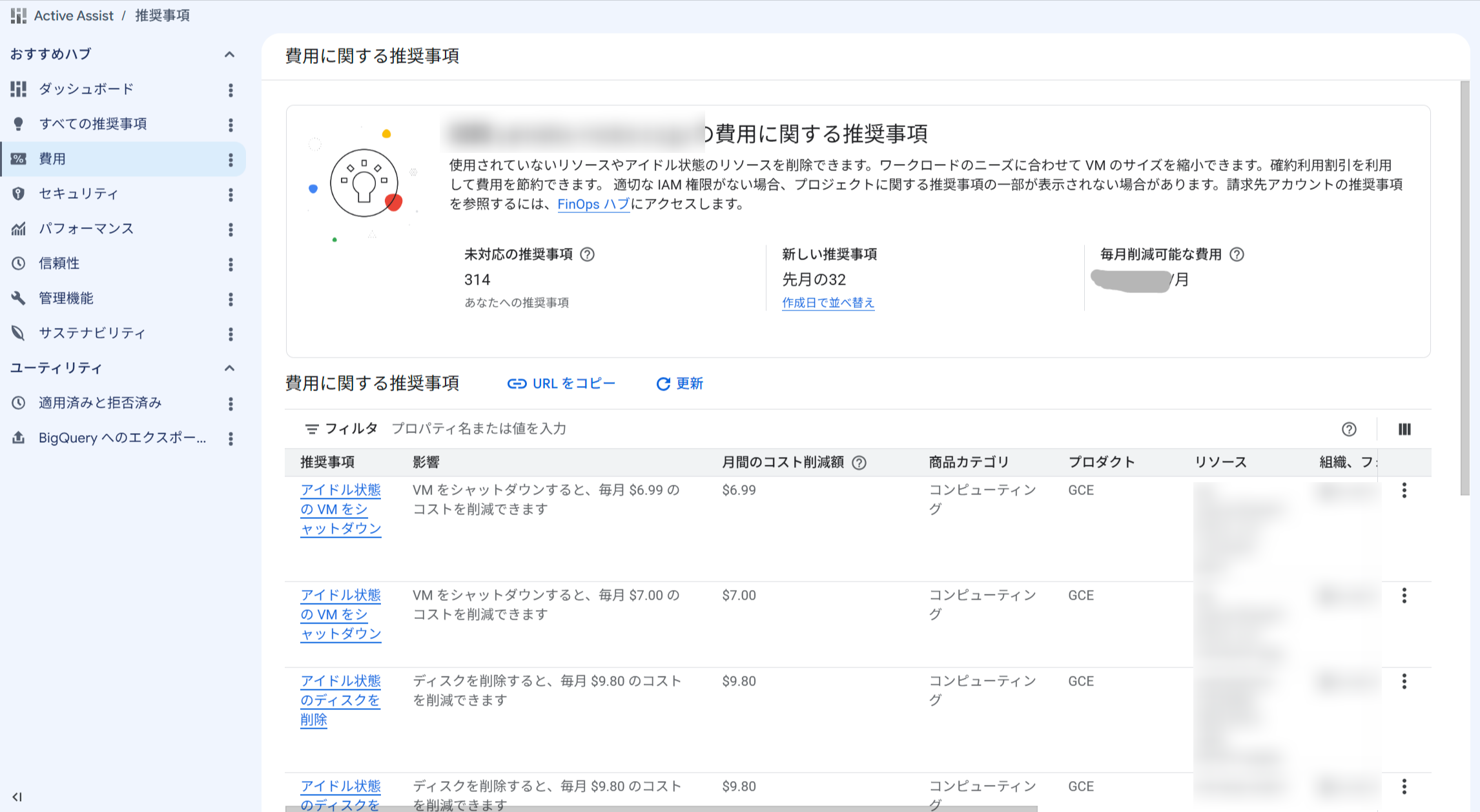Click the 推奨事項 breadcrumb text

coord(162,15)
